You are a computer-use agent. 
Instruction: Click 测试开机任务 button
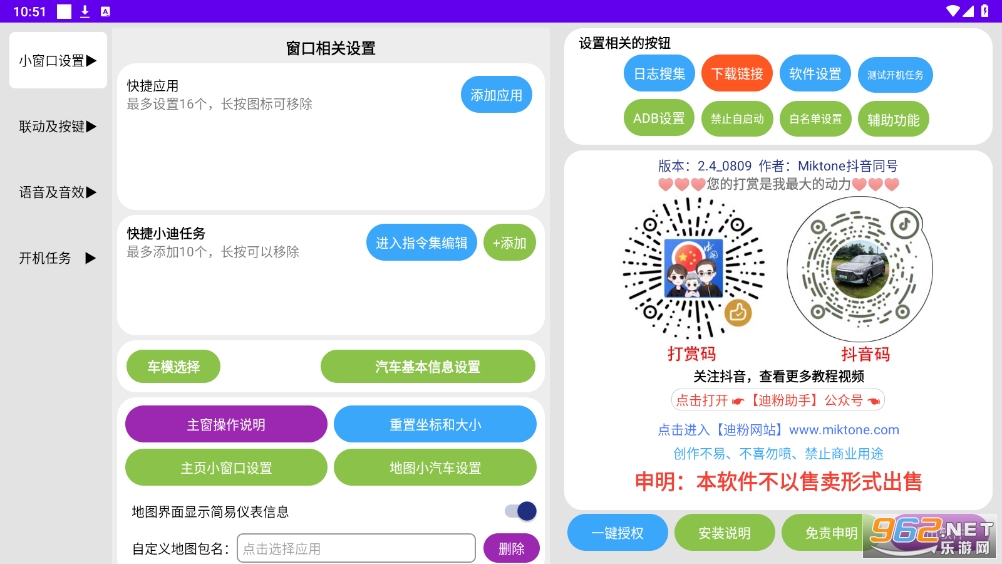pyautogui.click(x=895, y=75)
